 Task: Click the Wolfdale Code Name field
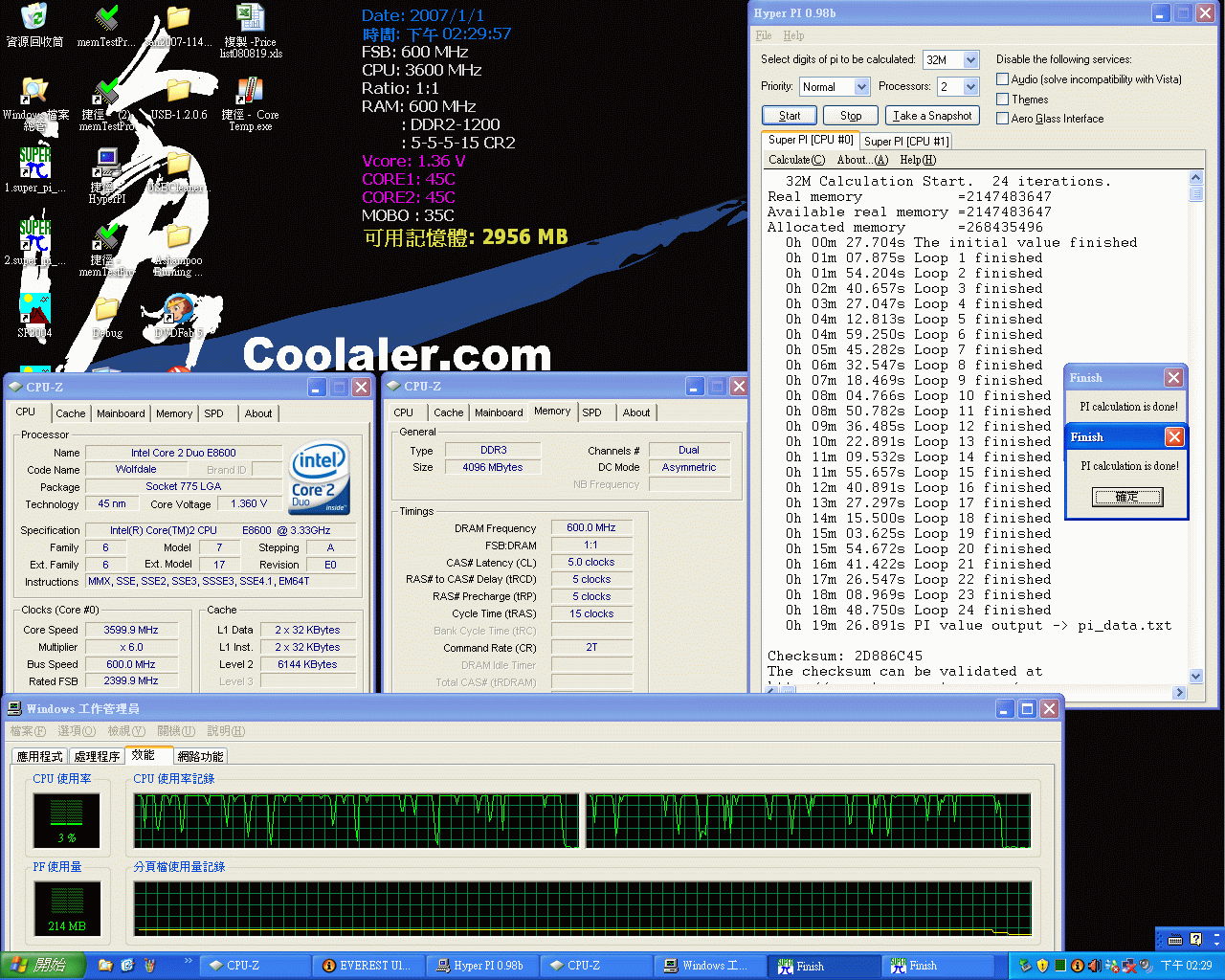(136, 469)
